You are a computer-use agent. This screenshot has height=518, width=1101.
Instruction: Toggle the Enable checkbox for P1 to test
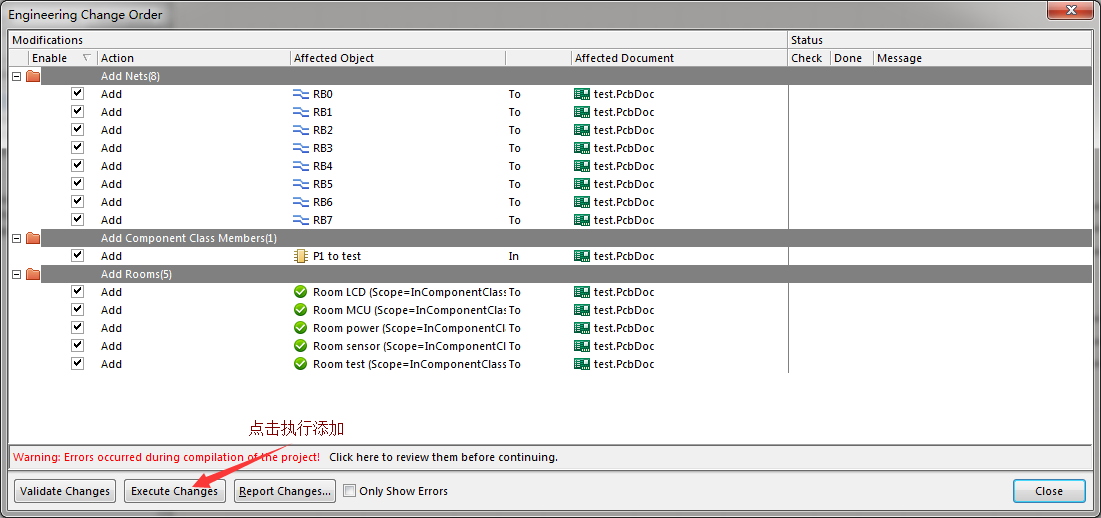(78, 255)
